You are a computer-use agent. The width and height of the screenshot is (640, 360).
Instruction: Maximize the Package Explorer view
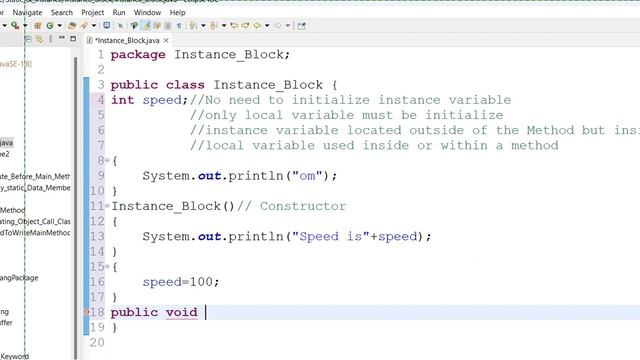[73, 39]
